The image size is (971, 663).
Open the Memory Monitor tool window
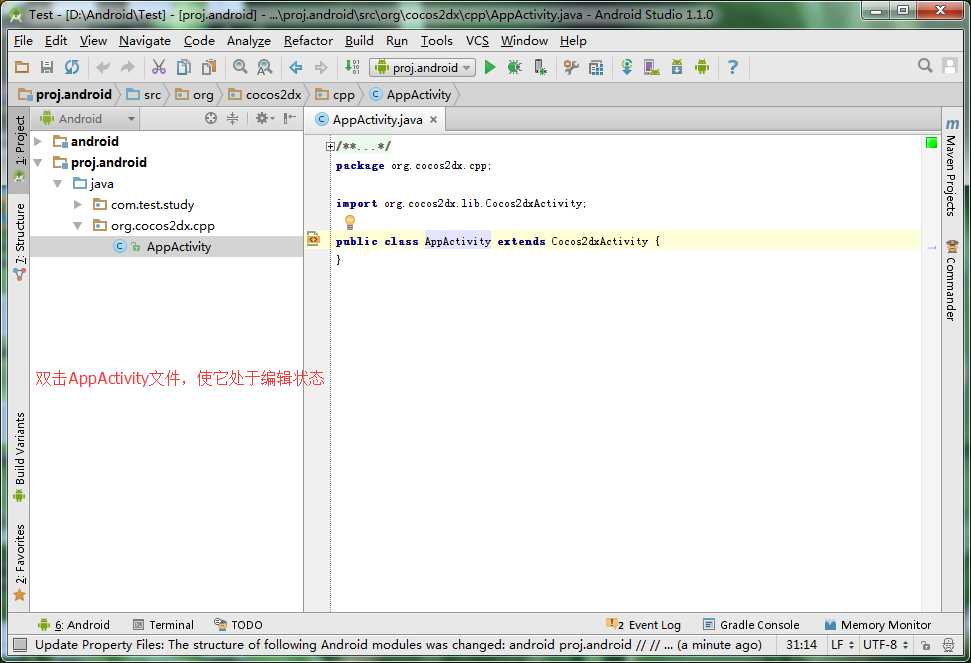[877, 625]
